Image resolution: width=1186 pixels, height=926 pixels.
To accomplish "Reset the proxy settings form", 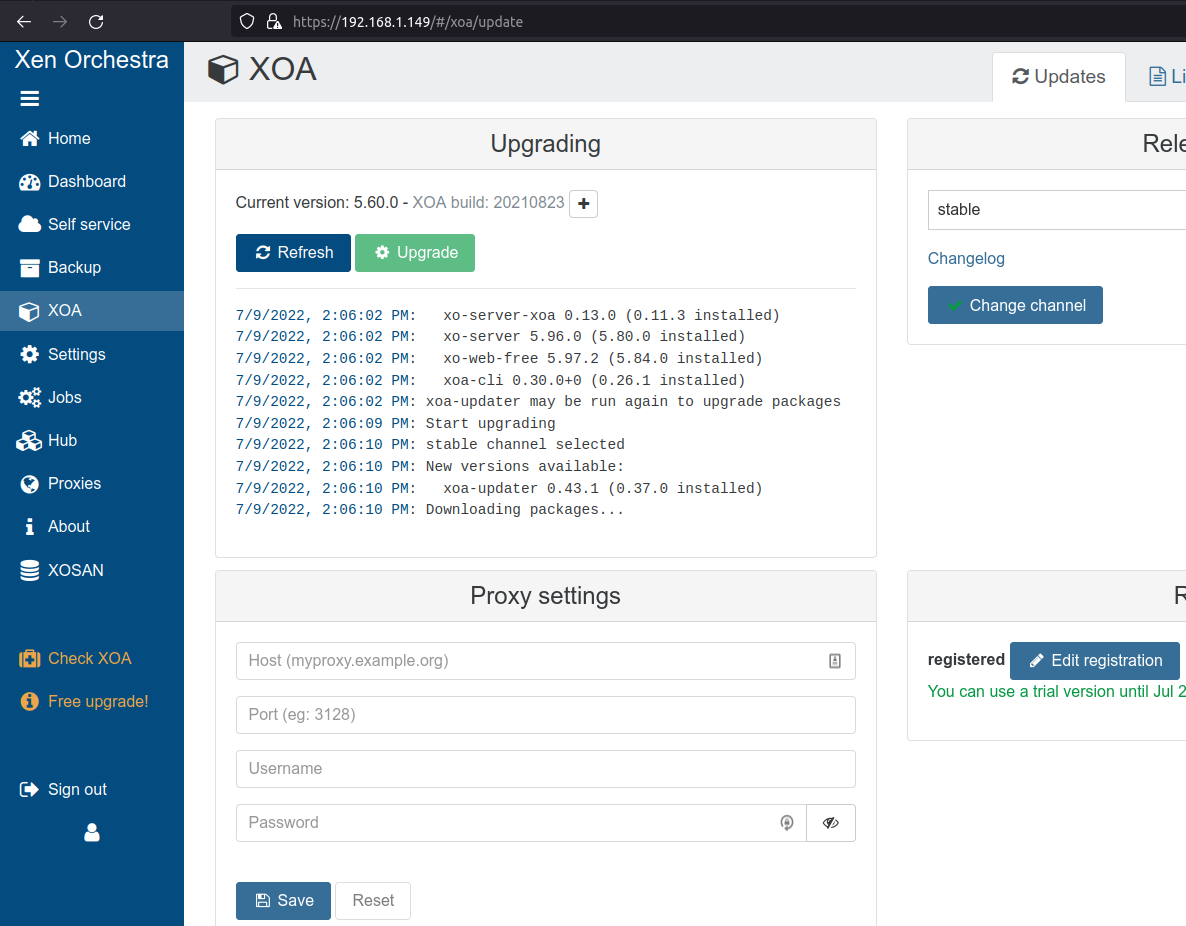I will [x=373, y=901].
